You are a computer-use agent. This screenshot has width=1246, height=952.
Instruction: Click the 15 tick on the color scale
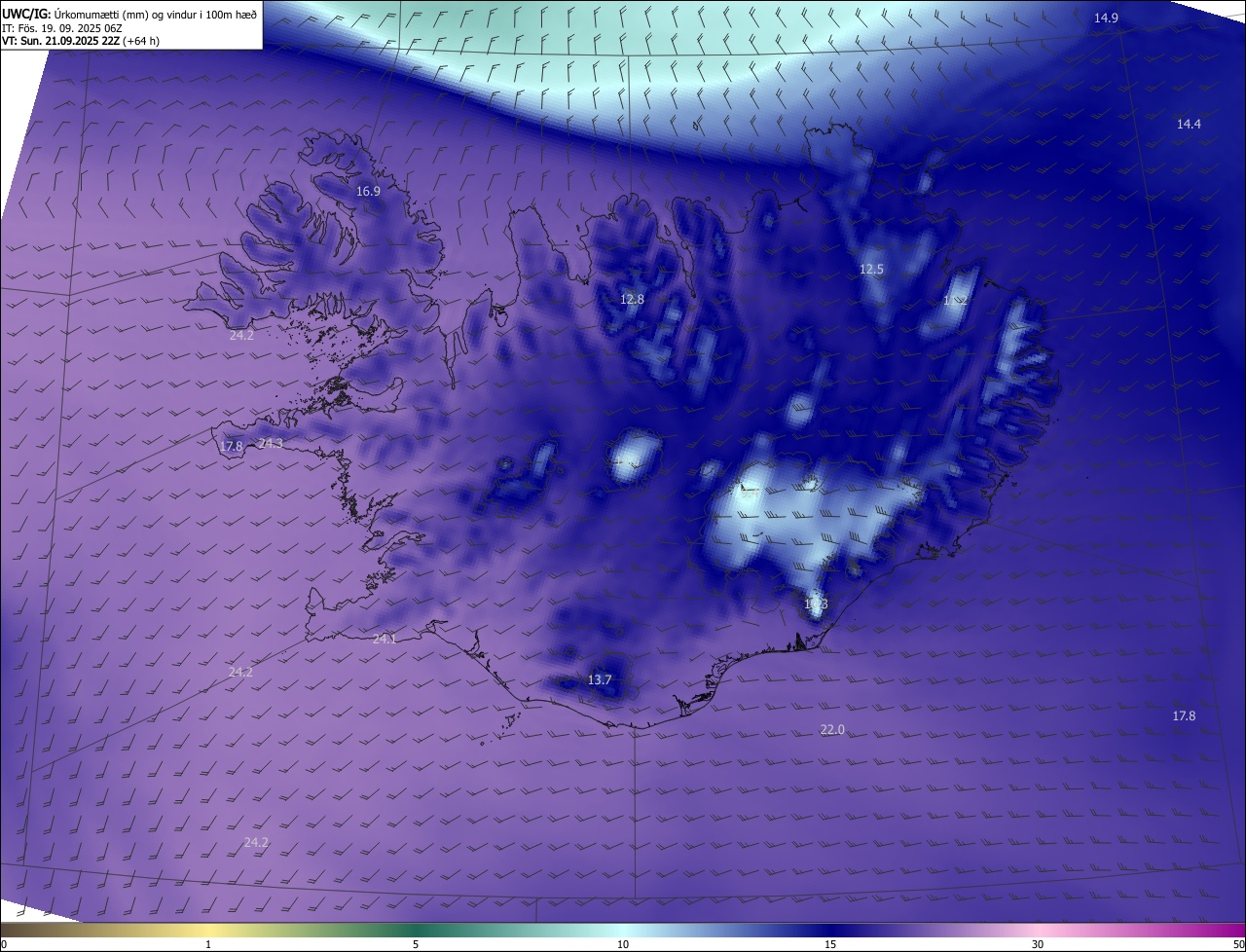pos(830,944)
